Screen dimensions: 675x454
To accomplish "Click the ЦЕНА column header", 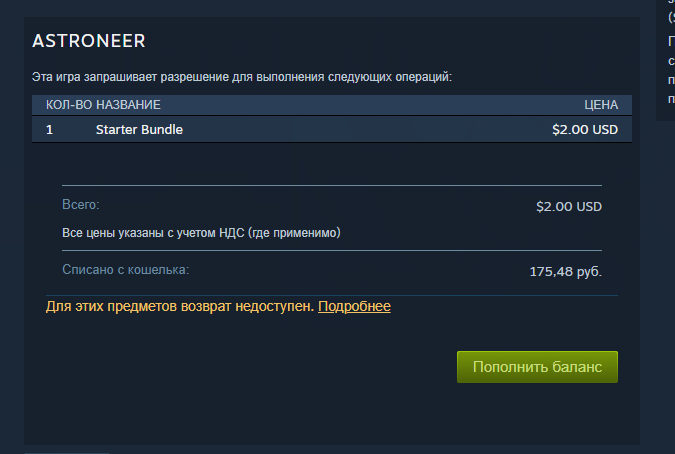I will click(601, 105).
